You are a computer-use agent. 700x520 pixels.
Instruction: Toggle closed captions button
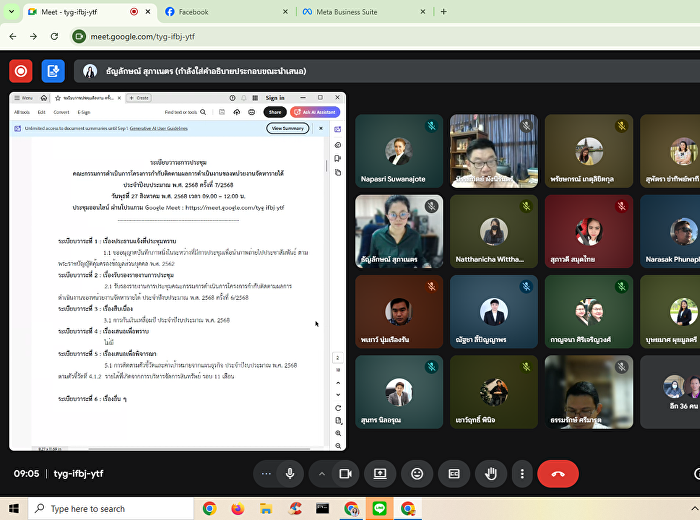(x=453, y=473)
